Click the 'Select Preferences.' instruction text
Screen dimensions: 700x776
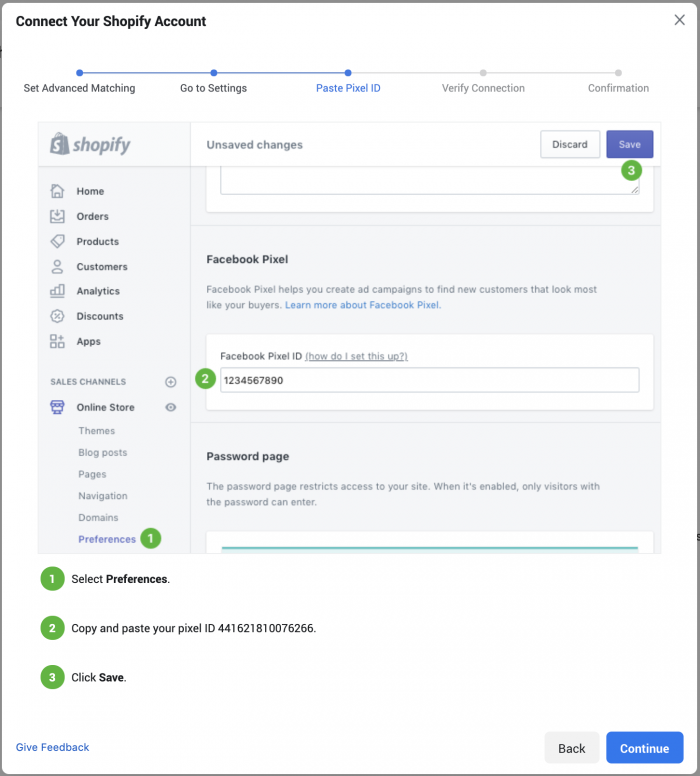tap(120, 579)
